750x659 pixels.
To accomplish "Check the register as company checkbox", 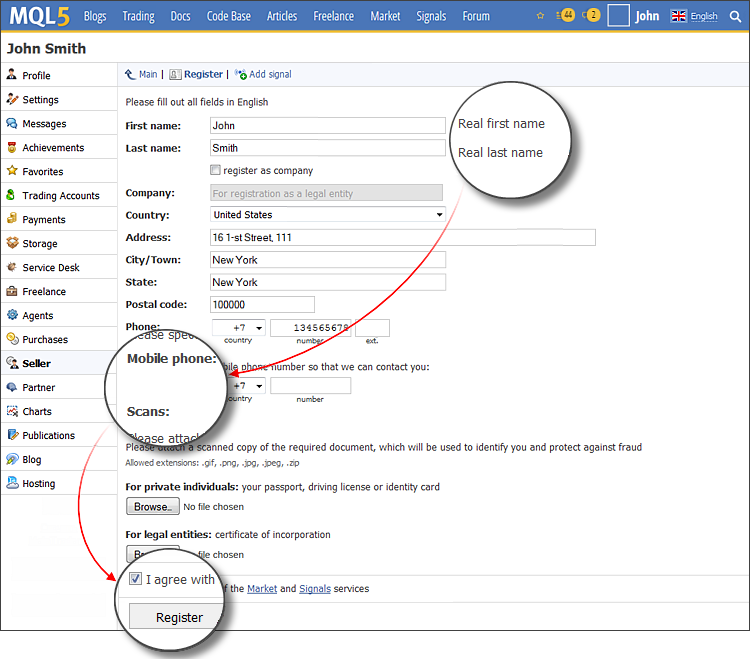I will pyautogui.click(x=215, y=170).
